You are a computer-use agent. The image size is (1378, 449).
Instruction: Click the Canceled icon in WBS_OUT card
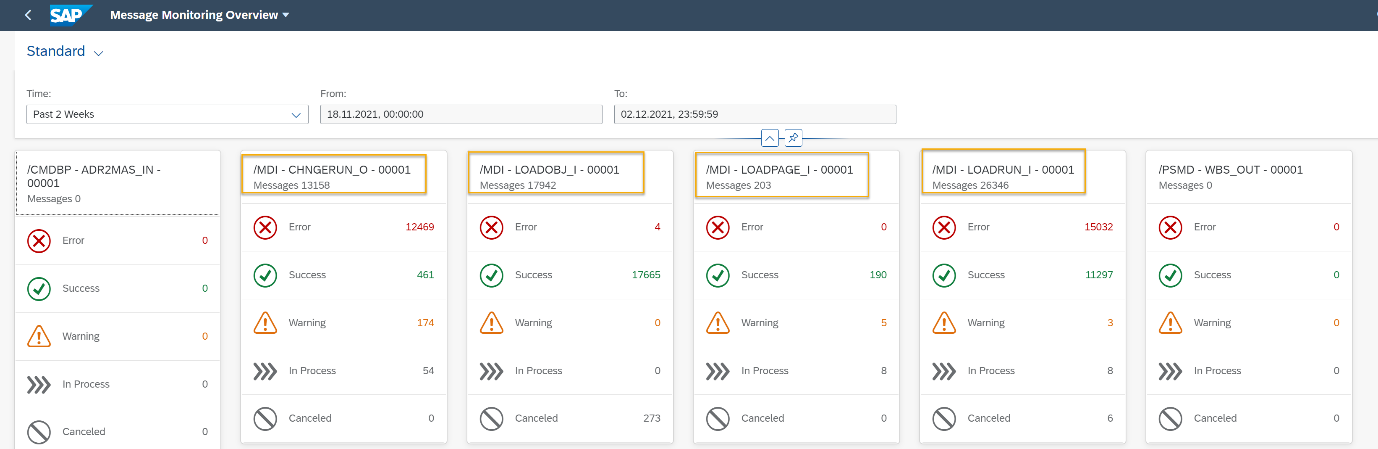click(1169, 419)
